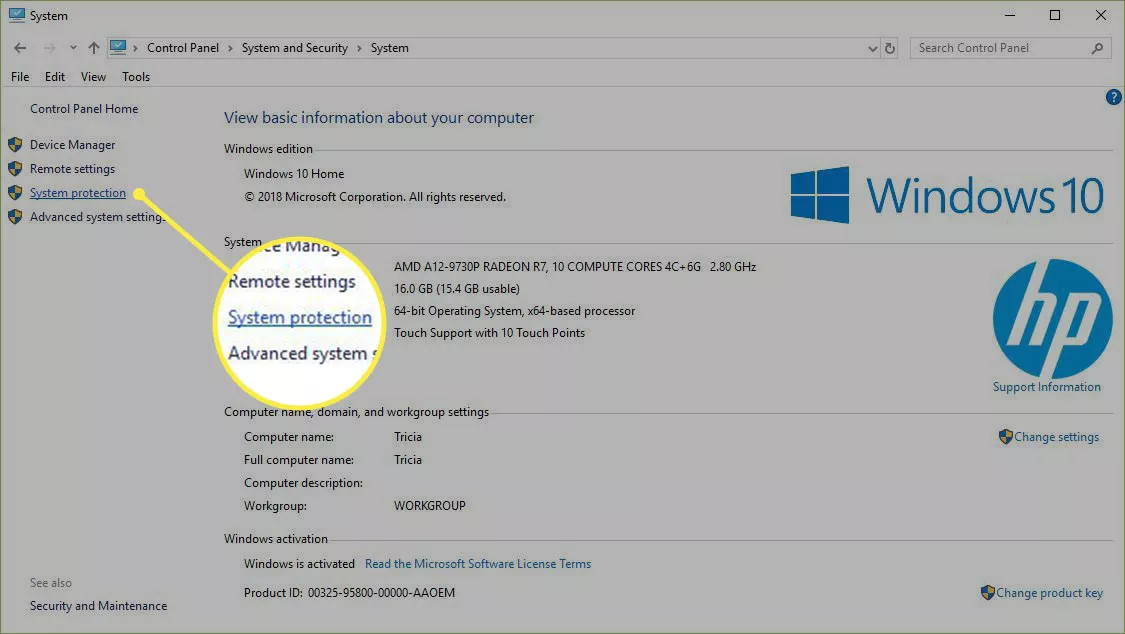Open Remote settings link
This screenshot has height=634, width=1125.
pos(72,169)
